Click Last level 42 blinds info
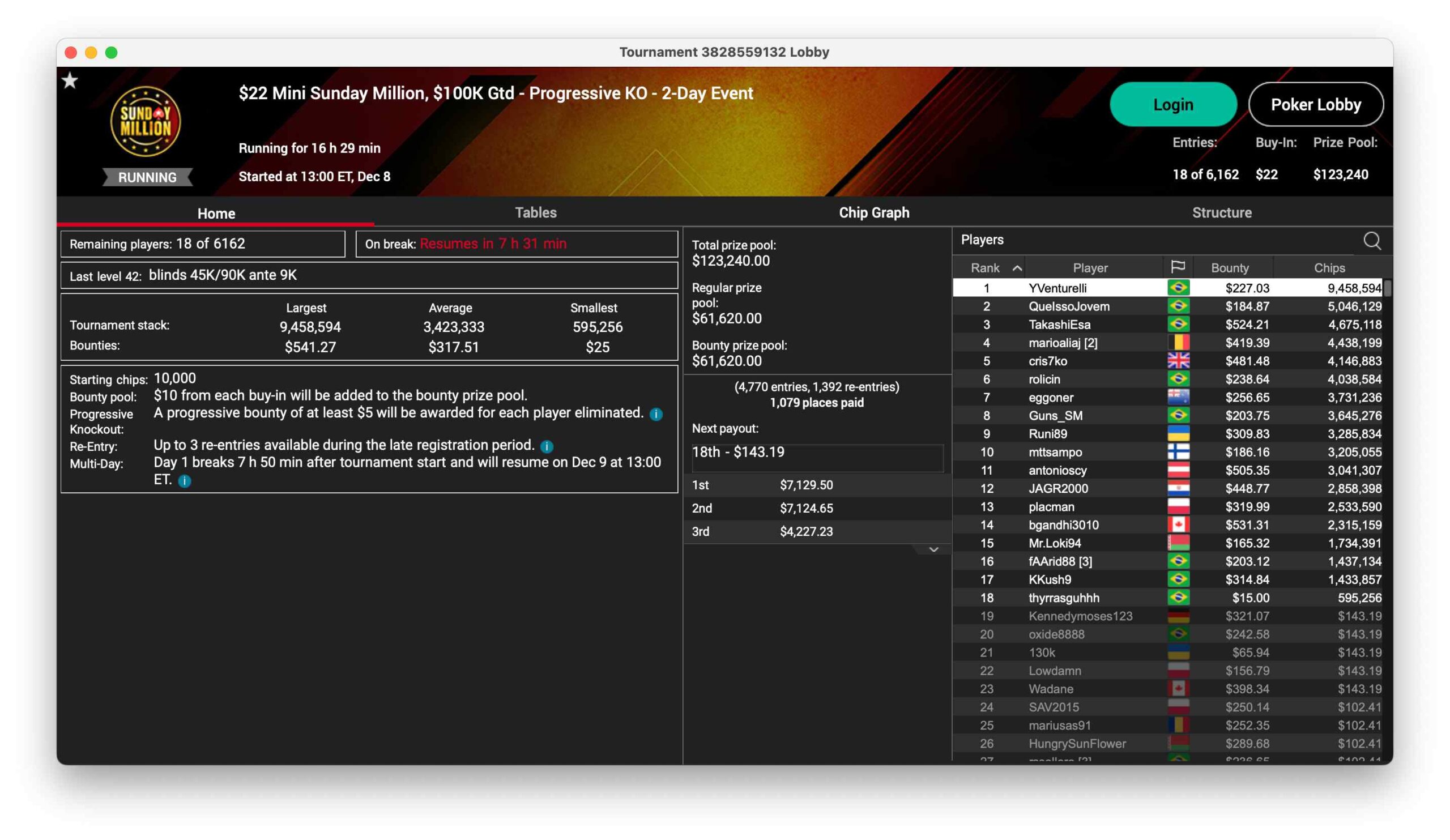 [x=369, y=275]
